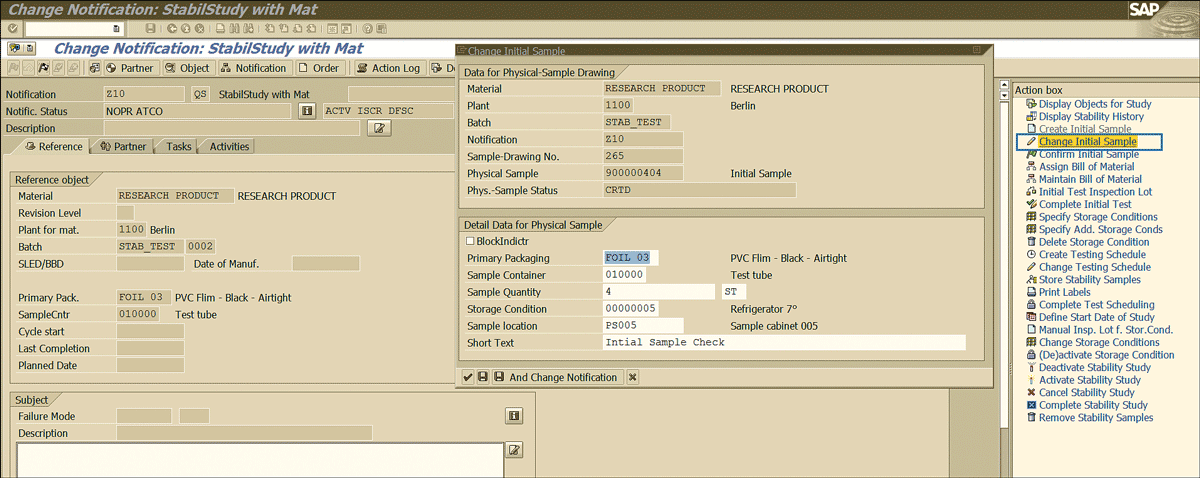Screen dimensions: 1200x478
Task: Open the Partner toolbar button
Action: tap(130, 68)
